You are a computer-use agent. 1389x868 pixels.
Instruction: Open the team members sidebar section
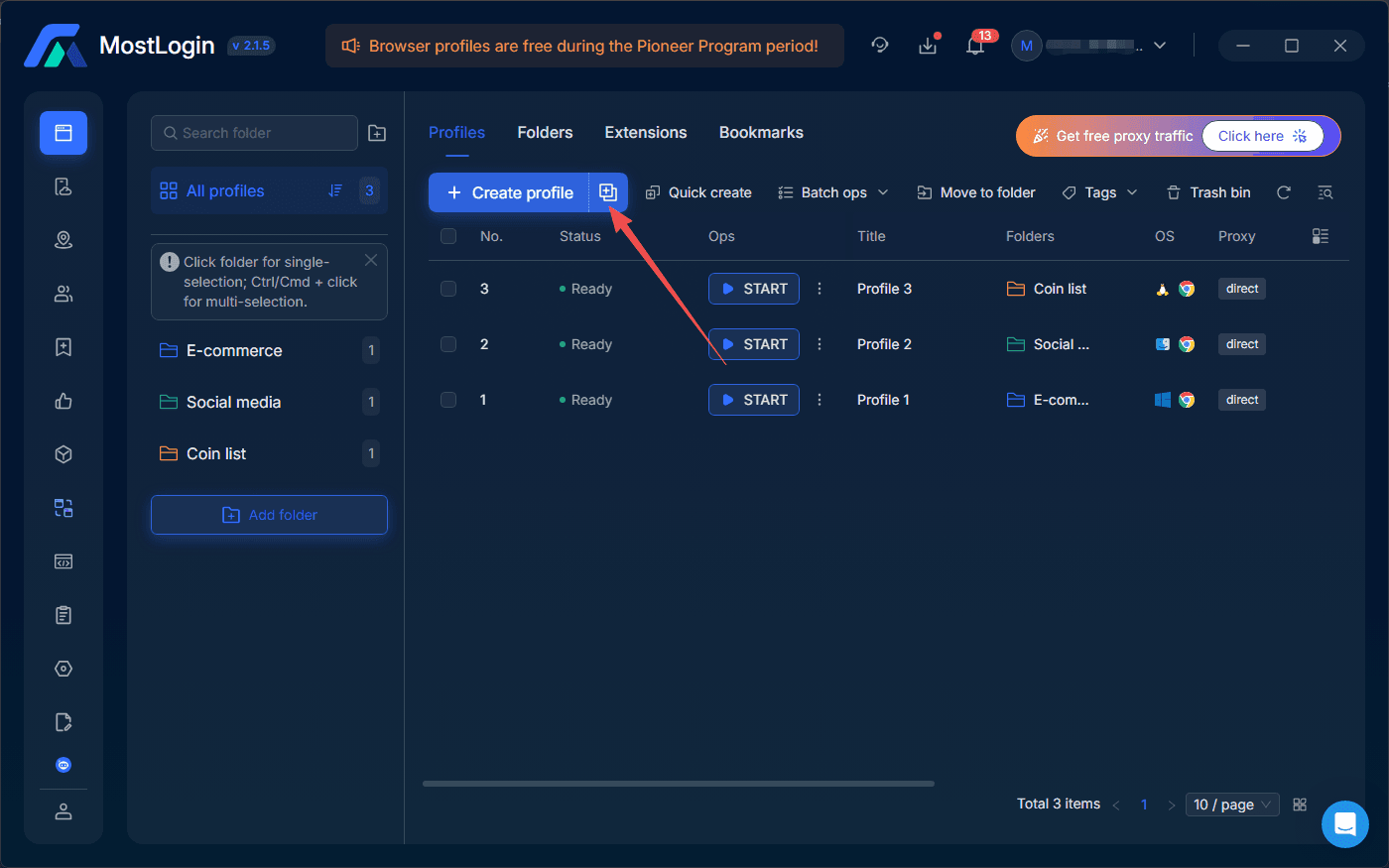[x=63, y=294]
